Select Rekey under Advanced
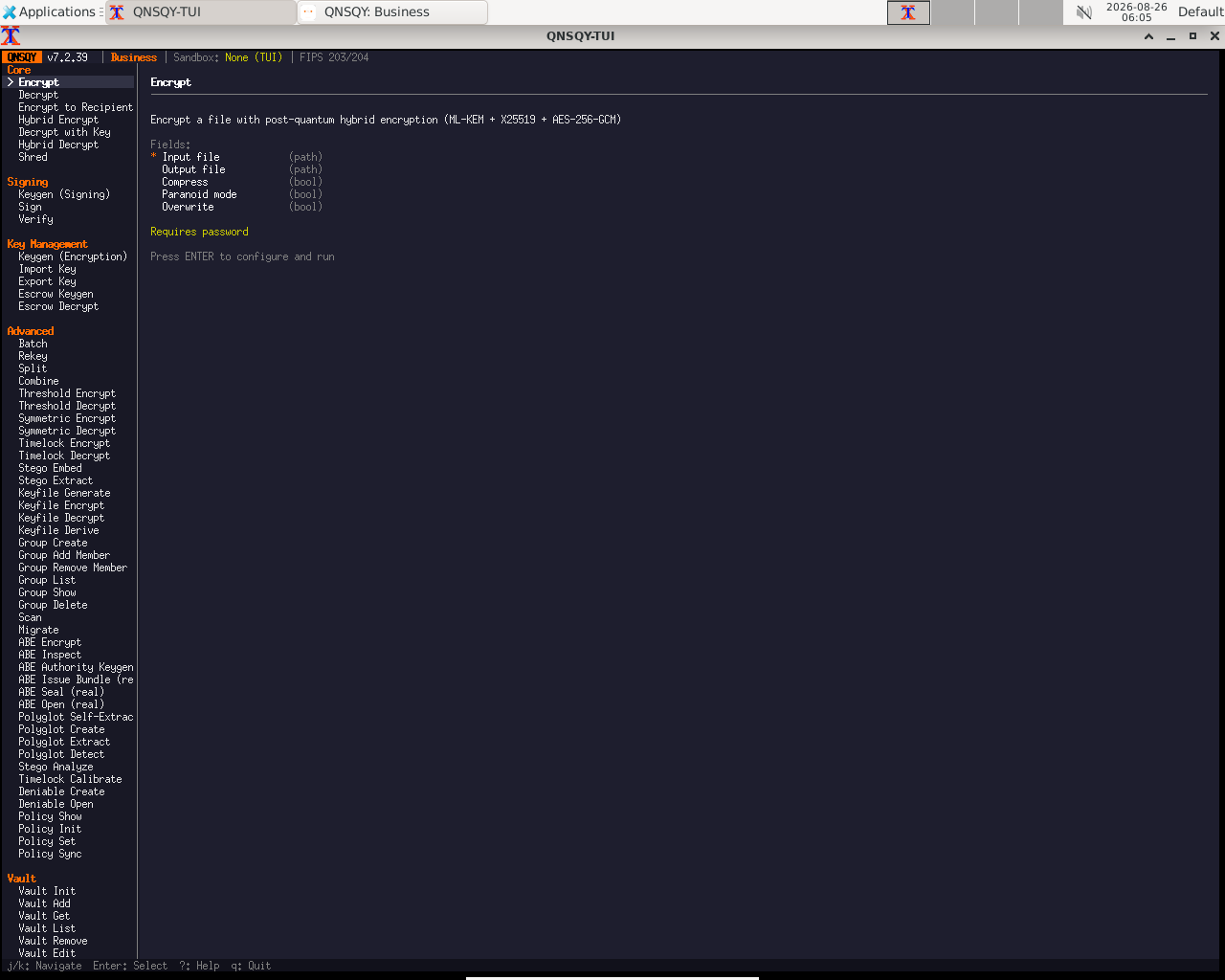Image resolution: width=1225 pixels, height=980 pixels. click(x=33, y=356)
